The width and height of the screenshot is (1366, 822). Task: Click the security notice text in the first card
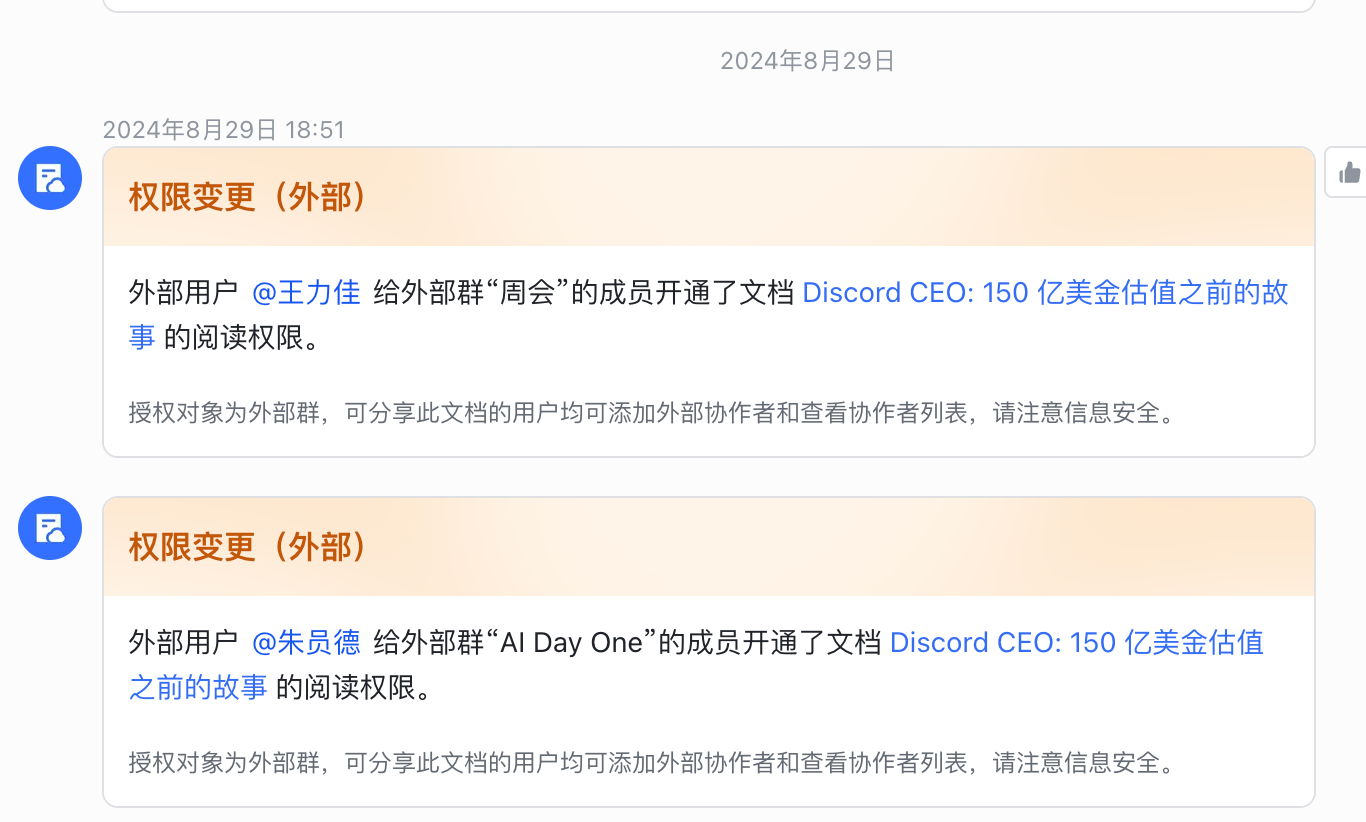point(651,413)
